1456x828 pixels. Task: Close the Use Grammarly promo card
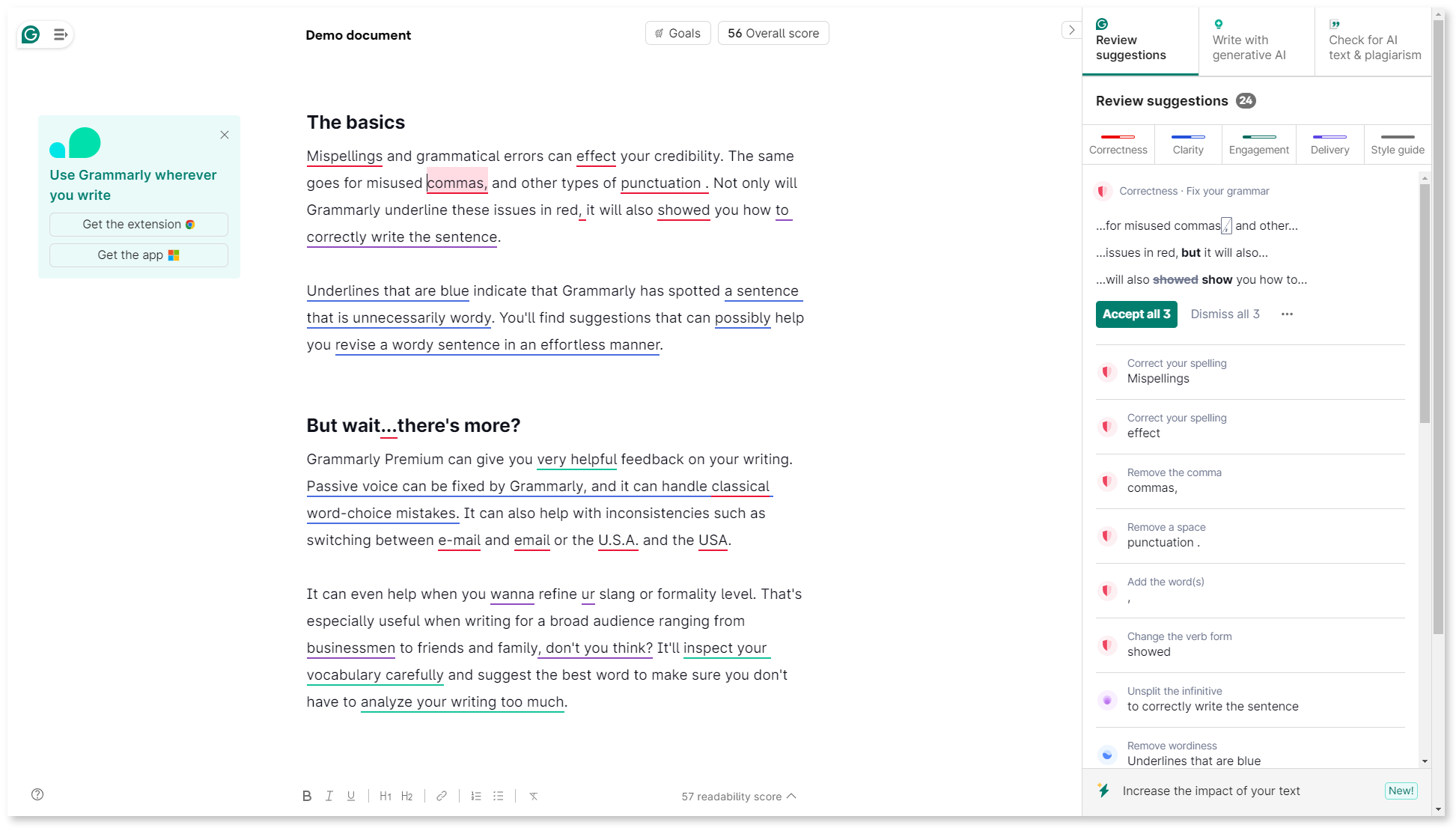click(x=225, y=135)
